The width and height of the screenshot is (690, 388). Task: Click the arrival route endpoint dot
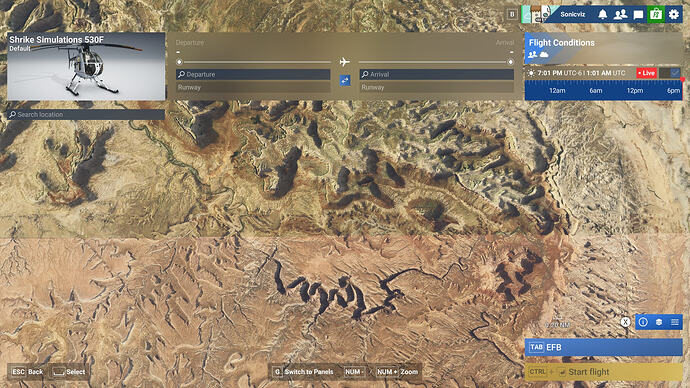coord(510,62)
